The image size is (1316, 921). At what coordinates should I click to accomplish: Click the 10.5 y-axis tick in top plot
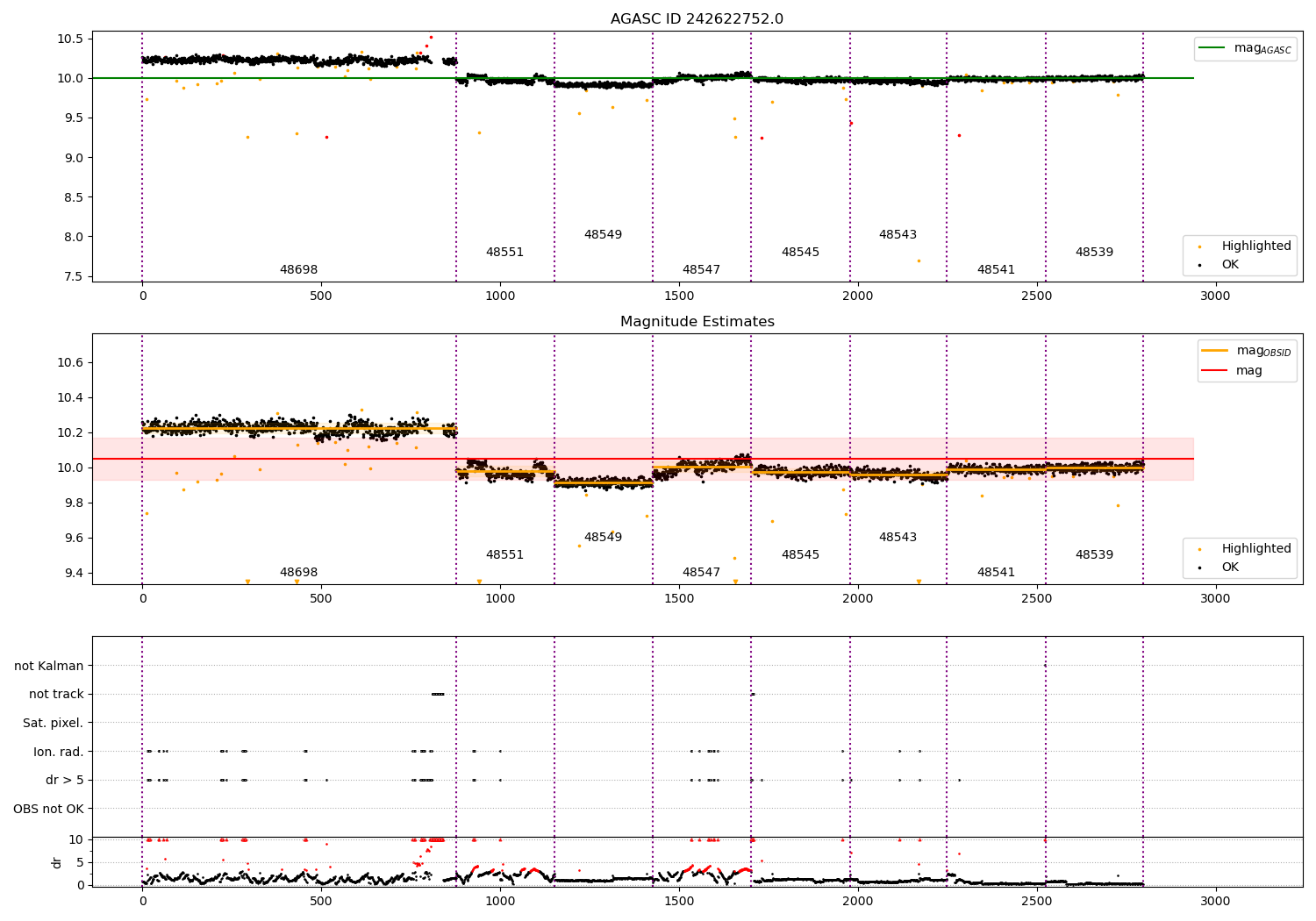tap(70, 39)
